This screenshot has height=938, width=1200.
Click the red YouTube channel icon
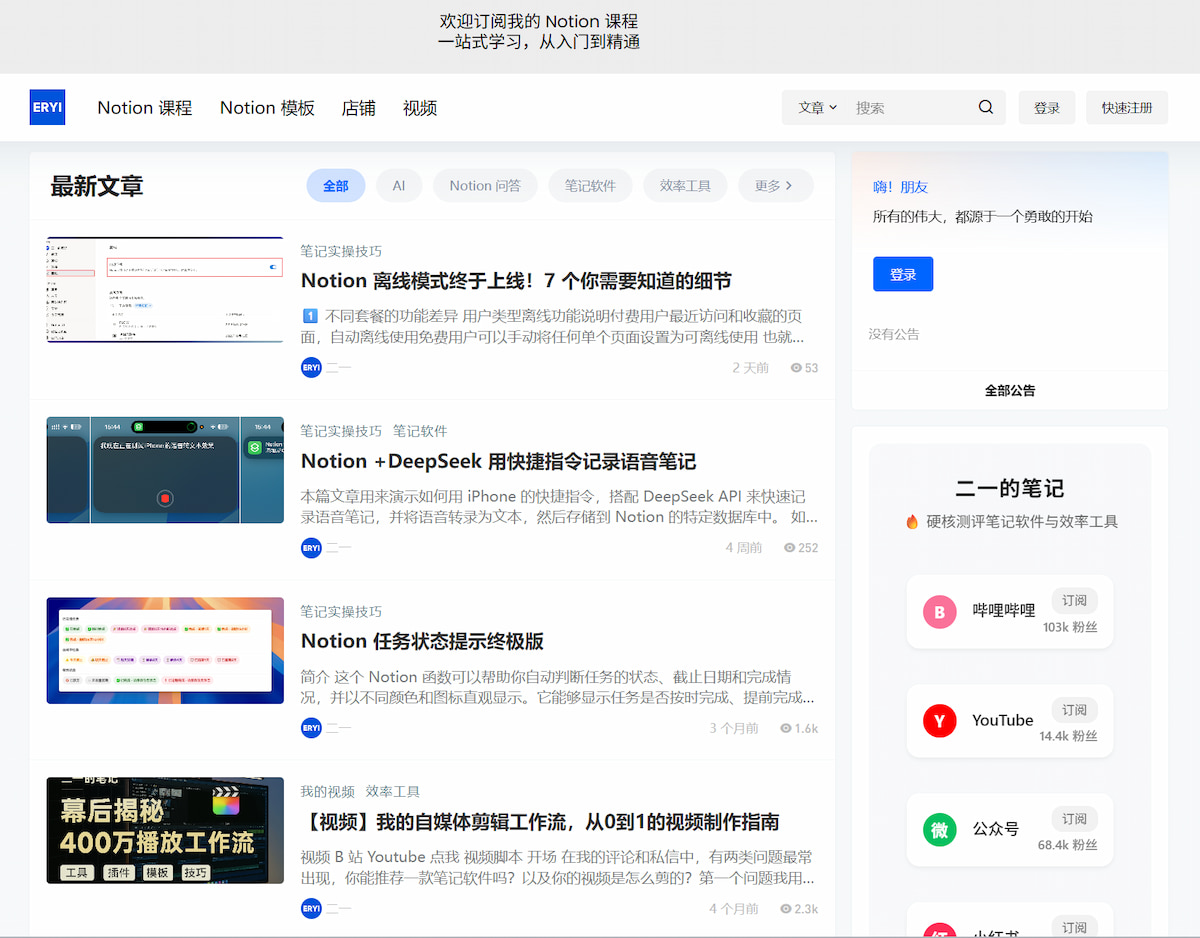939,720
